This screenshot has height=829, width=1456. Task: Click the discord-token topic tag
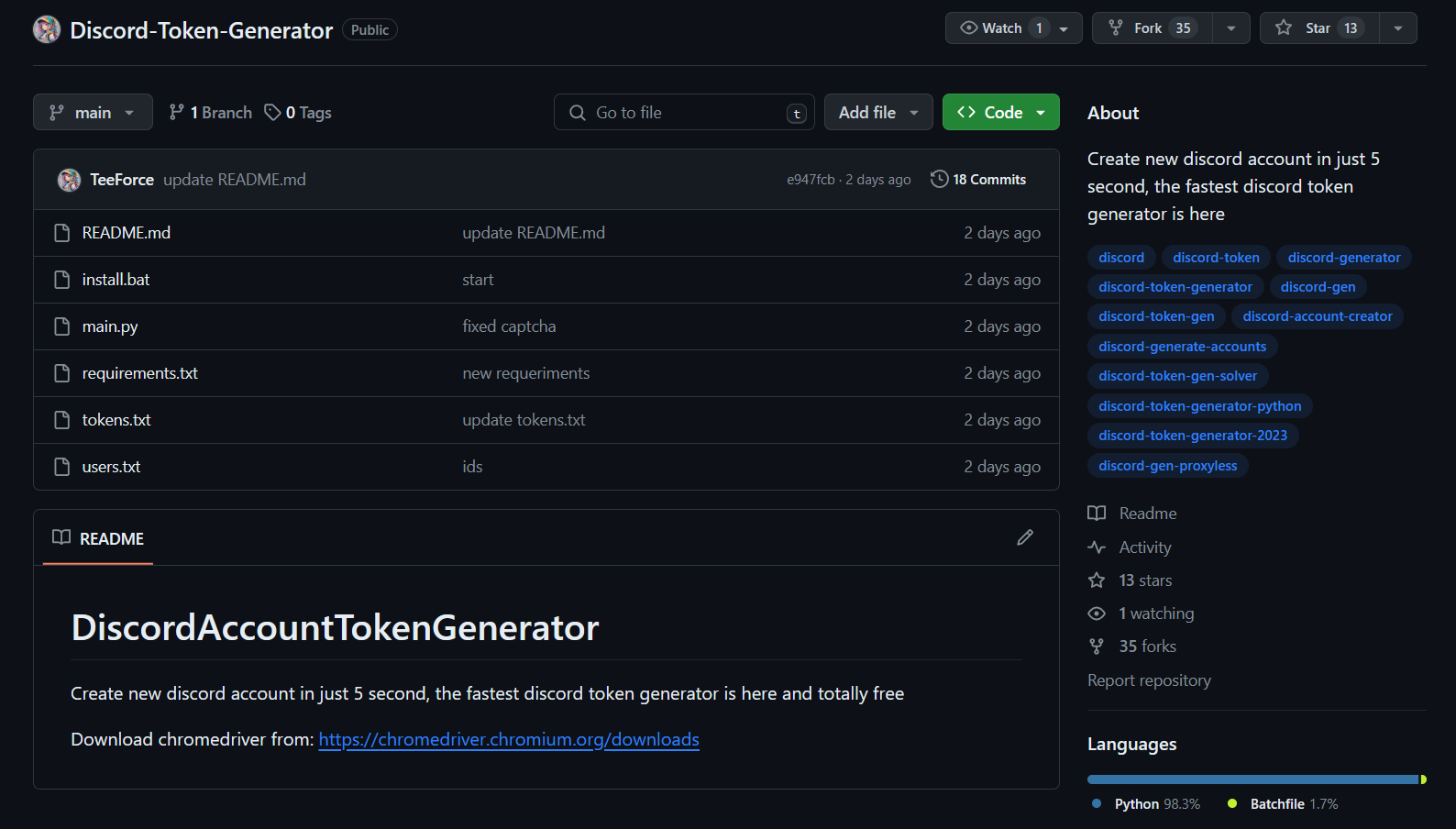point(1216,258)
